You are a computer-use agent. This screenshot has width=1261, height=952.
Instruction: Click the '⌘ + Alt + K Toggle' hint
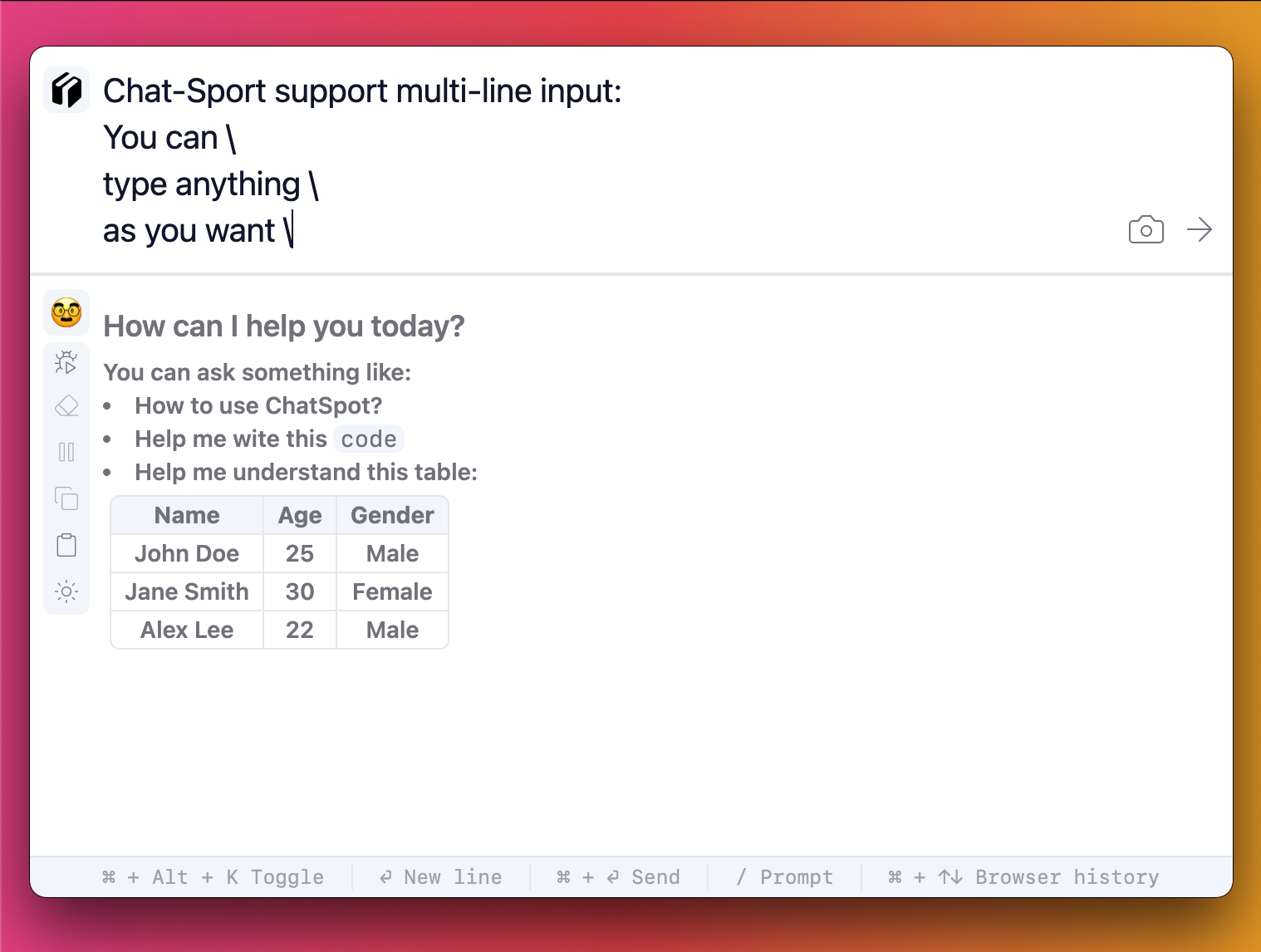point(213,877)
